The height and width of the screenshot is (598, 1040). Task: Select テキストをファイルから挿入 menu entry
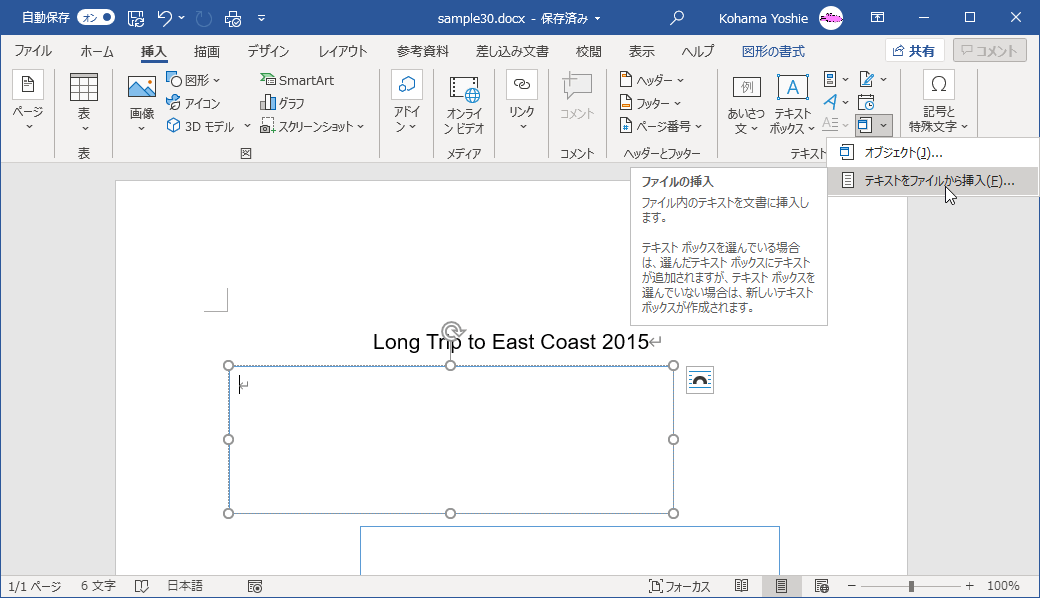[930, 181]
